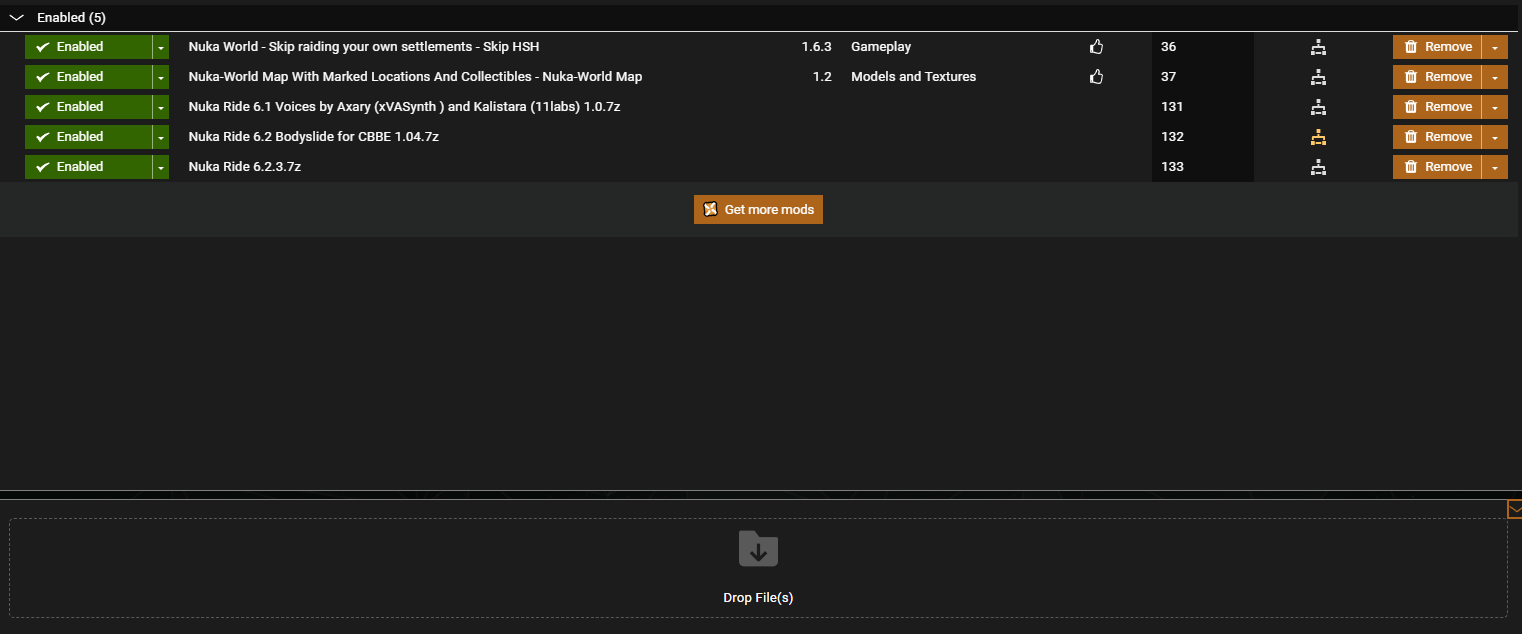Select Nuka Ride 6.1 Voices by Axary name
1522x634 pixels.
click(404, 107)
